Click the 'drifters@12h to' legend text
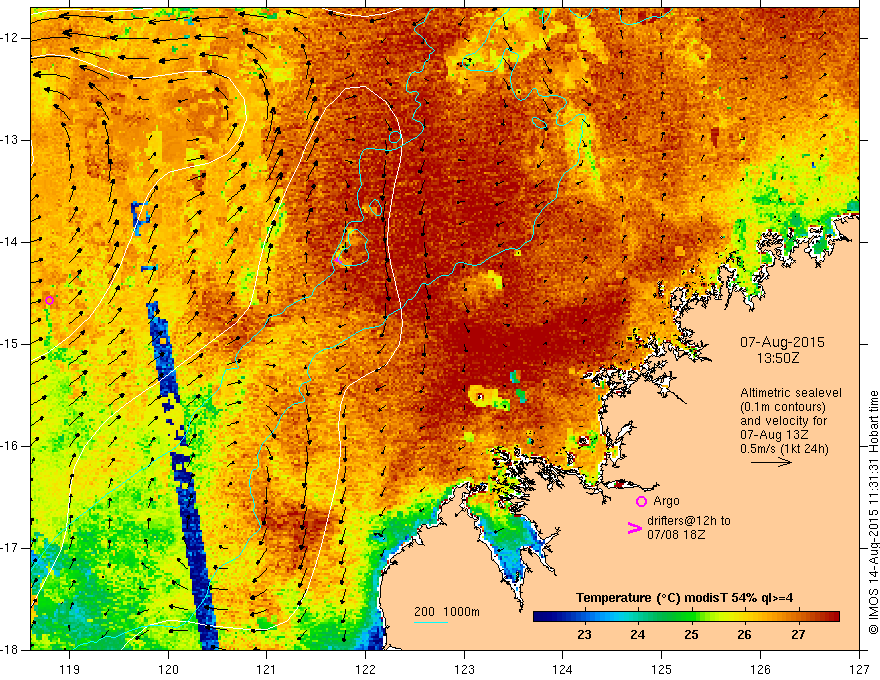 689,521
